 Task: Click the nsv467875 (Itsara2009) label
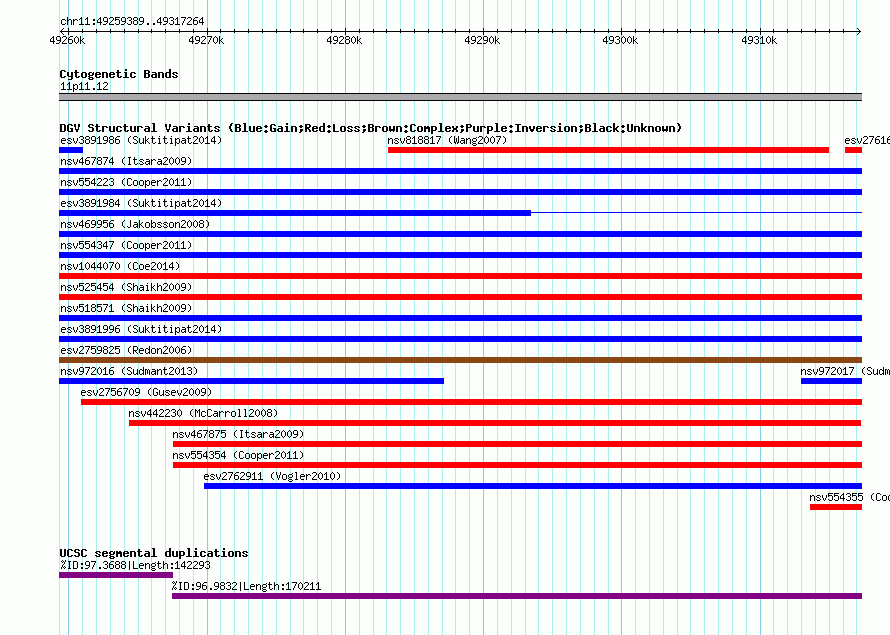click(238, 434)
